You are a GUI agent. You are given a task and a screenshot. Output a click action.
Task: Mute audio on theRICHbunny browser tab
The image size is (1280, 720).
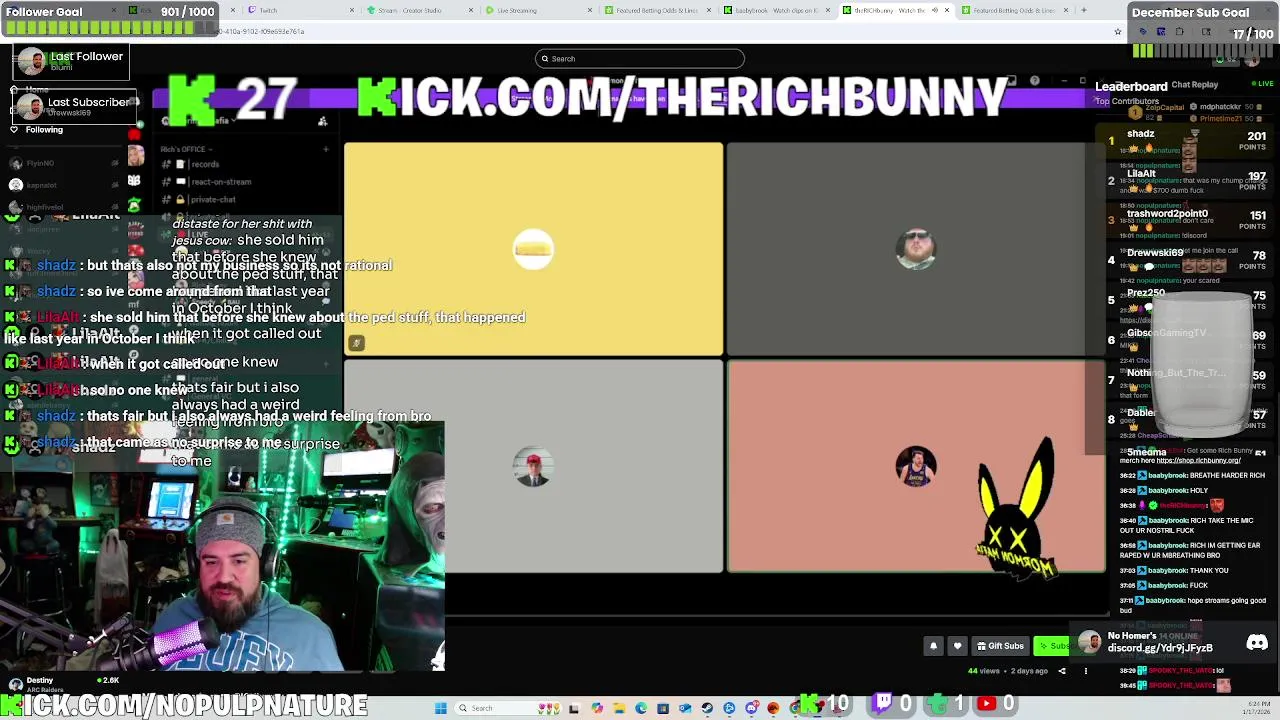pyautogui.click(x=935, y=10)
